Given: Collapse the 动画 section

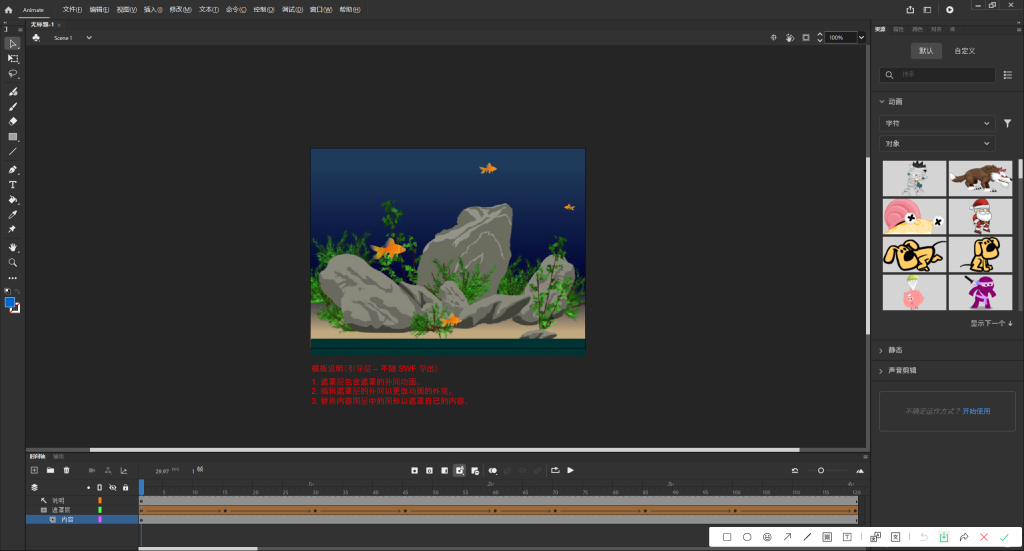Looking at the screenshot, I should point(881,102).
